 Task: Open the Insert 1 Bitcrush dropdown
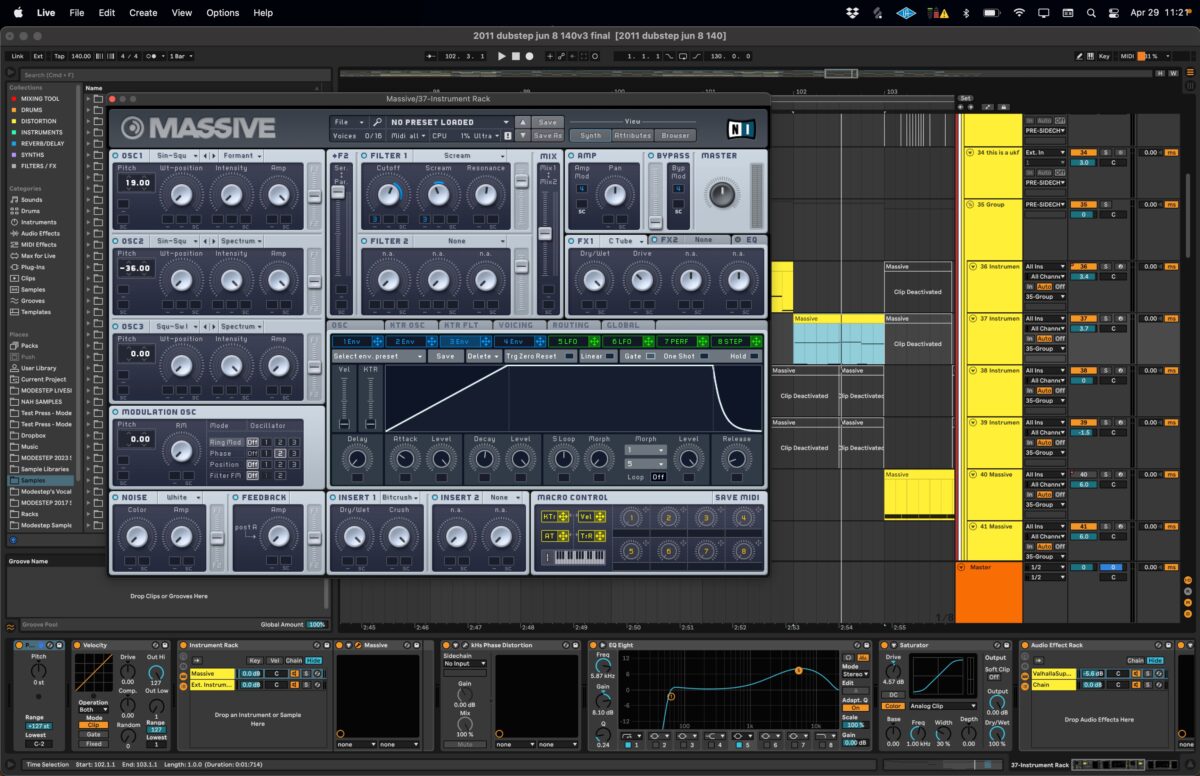pyautogui.click(x=402, y=497)
